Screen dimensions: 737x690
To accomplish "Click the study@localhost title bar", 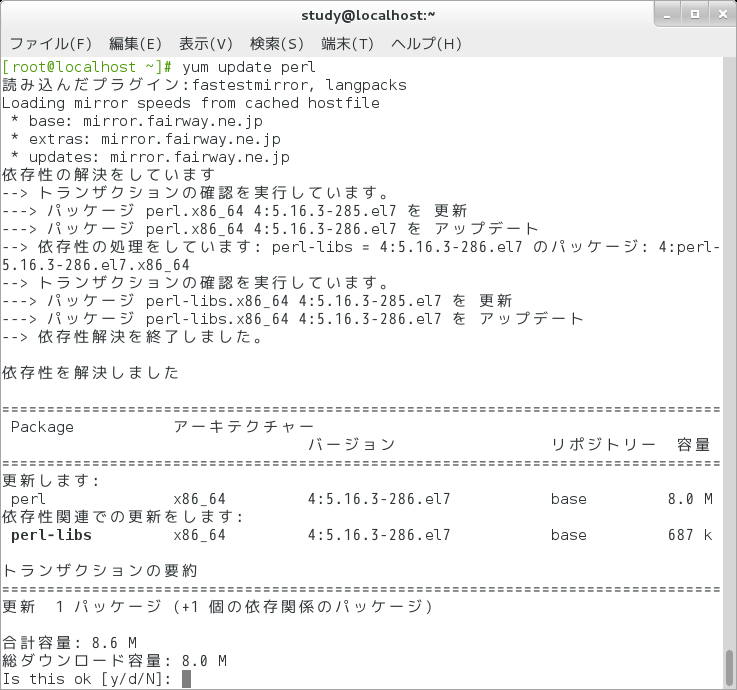I will click(x=368, y=14).
